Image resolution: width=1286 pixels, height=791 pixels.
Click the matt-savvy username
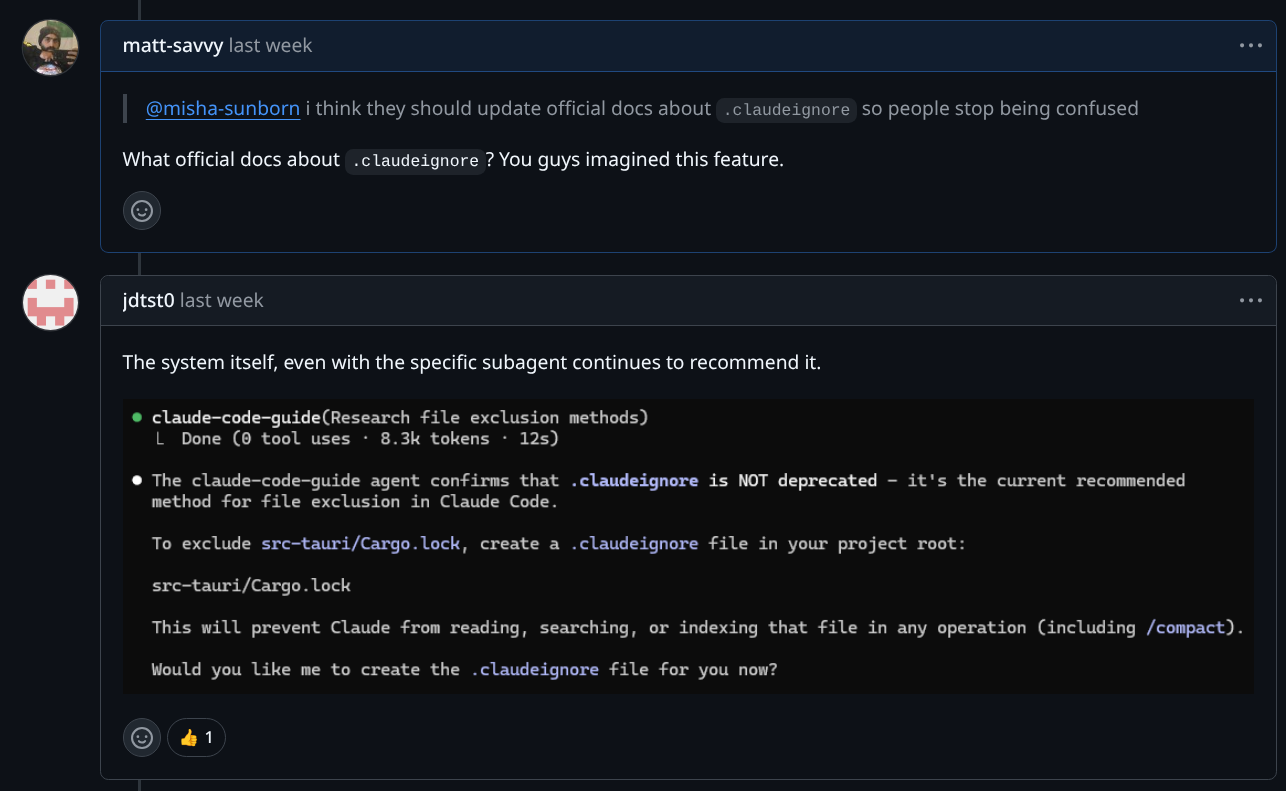(171, 45)
